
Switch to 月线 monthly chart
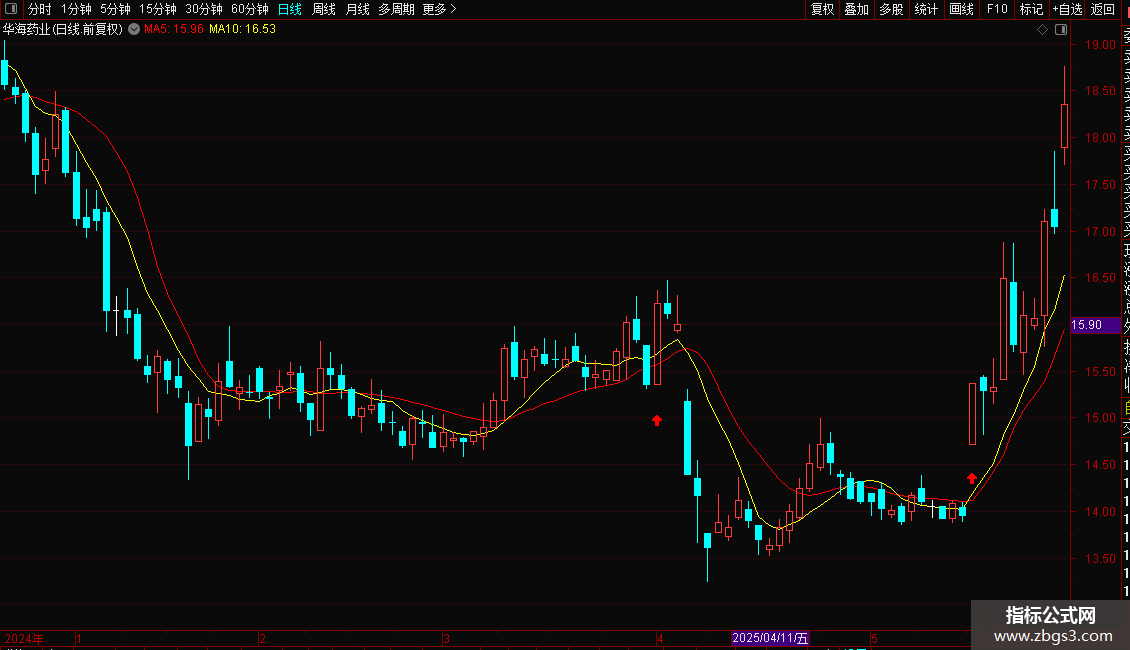[357, 9]
